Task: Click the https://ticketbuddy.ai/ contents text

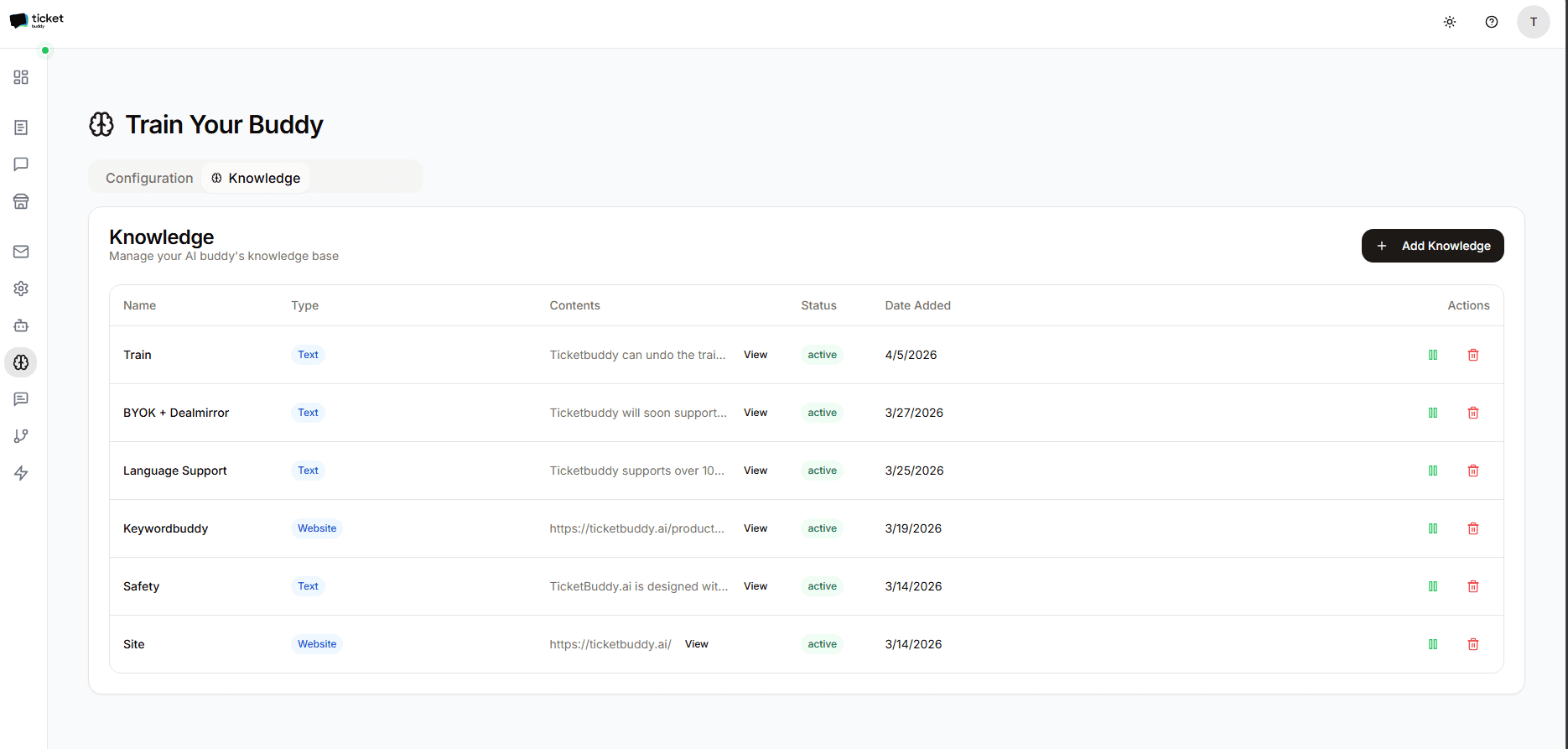Action: tap(610, 644)
